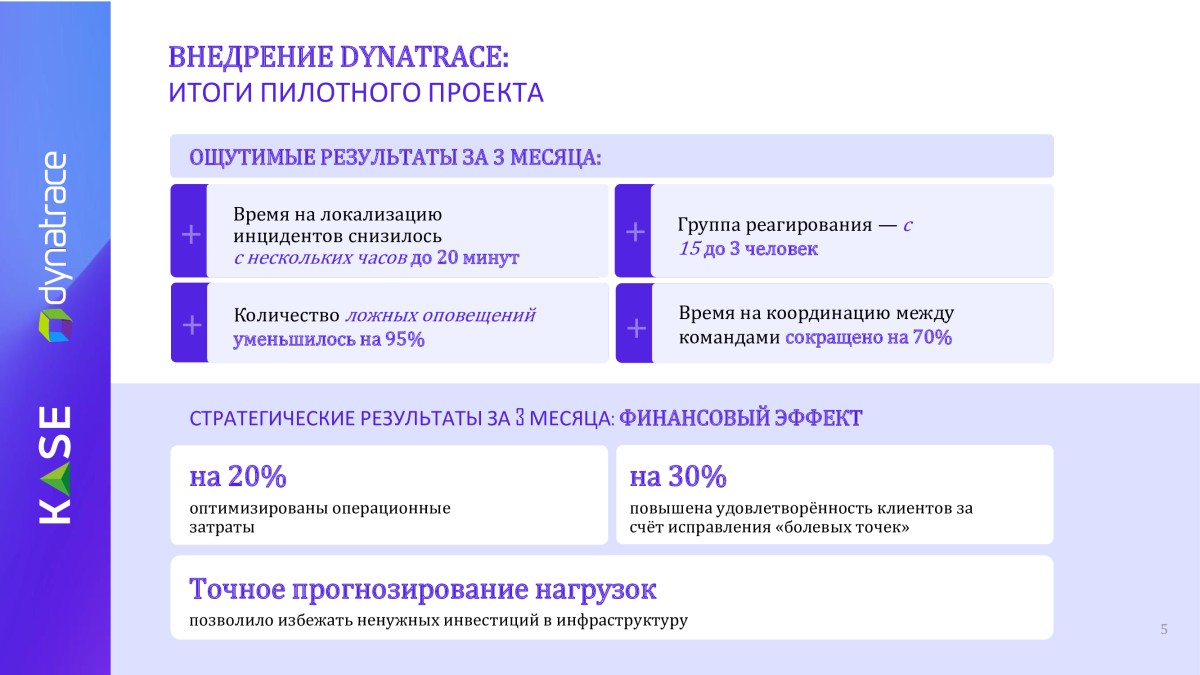
Task: Click the Точное прогнозирование нагрузок heading
Action: pyautogui.click(x=423, y=589)
